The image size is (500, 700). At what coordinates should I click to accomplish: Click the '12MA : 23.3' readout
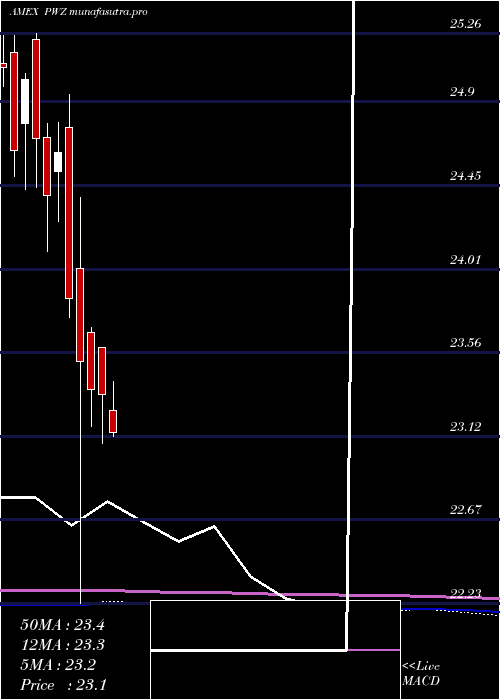(62, 645)
